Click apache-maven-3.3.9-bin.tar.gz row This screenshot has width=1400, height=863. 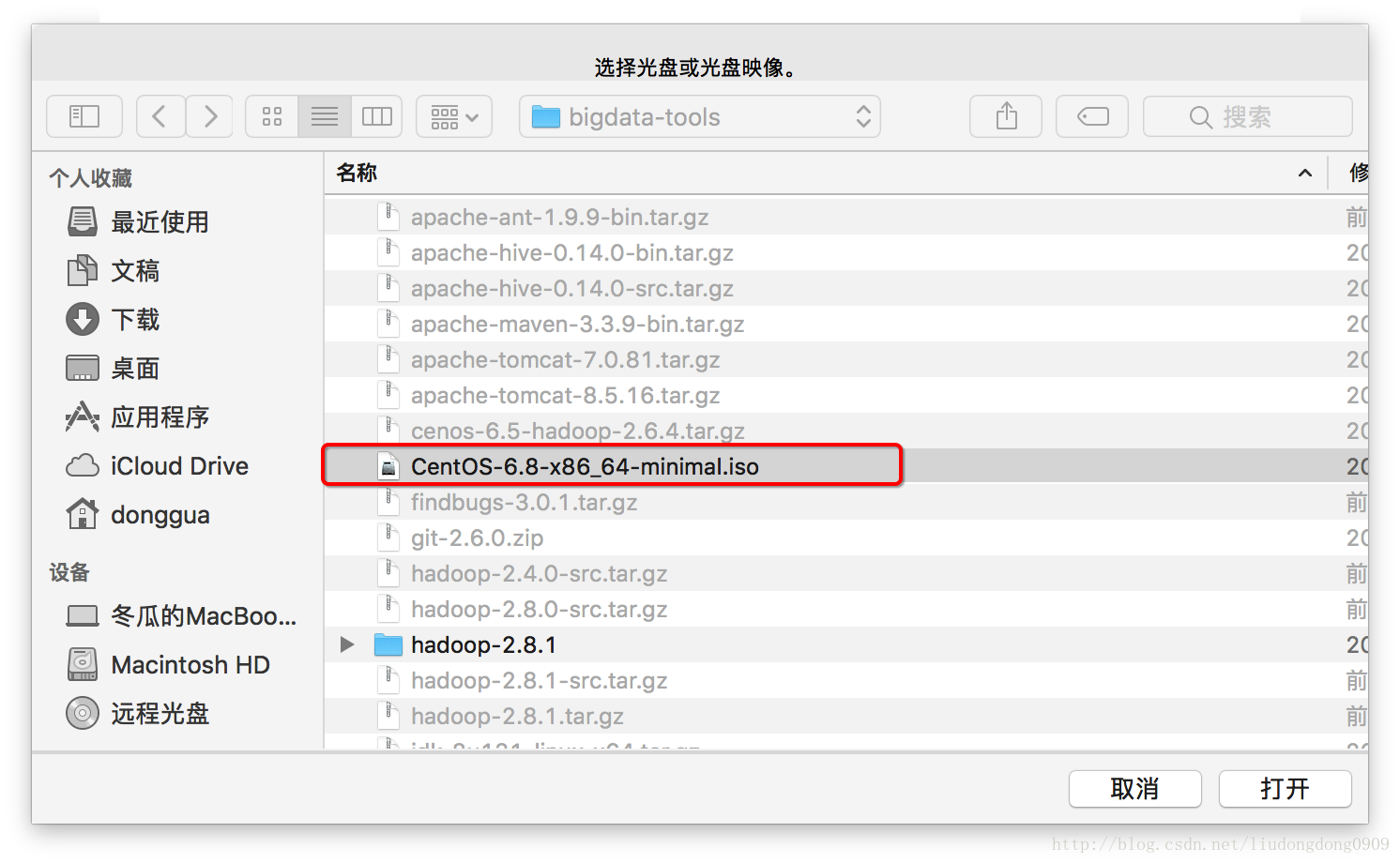[846, 324]
